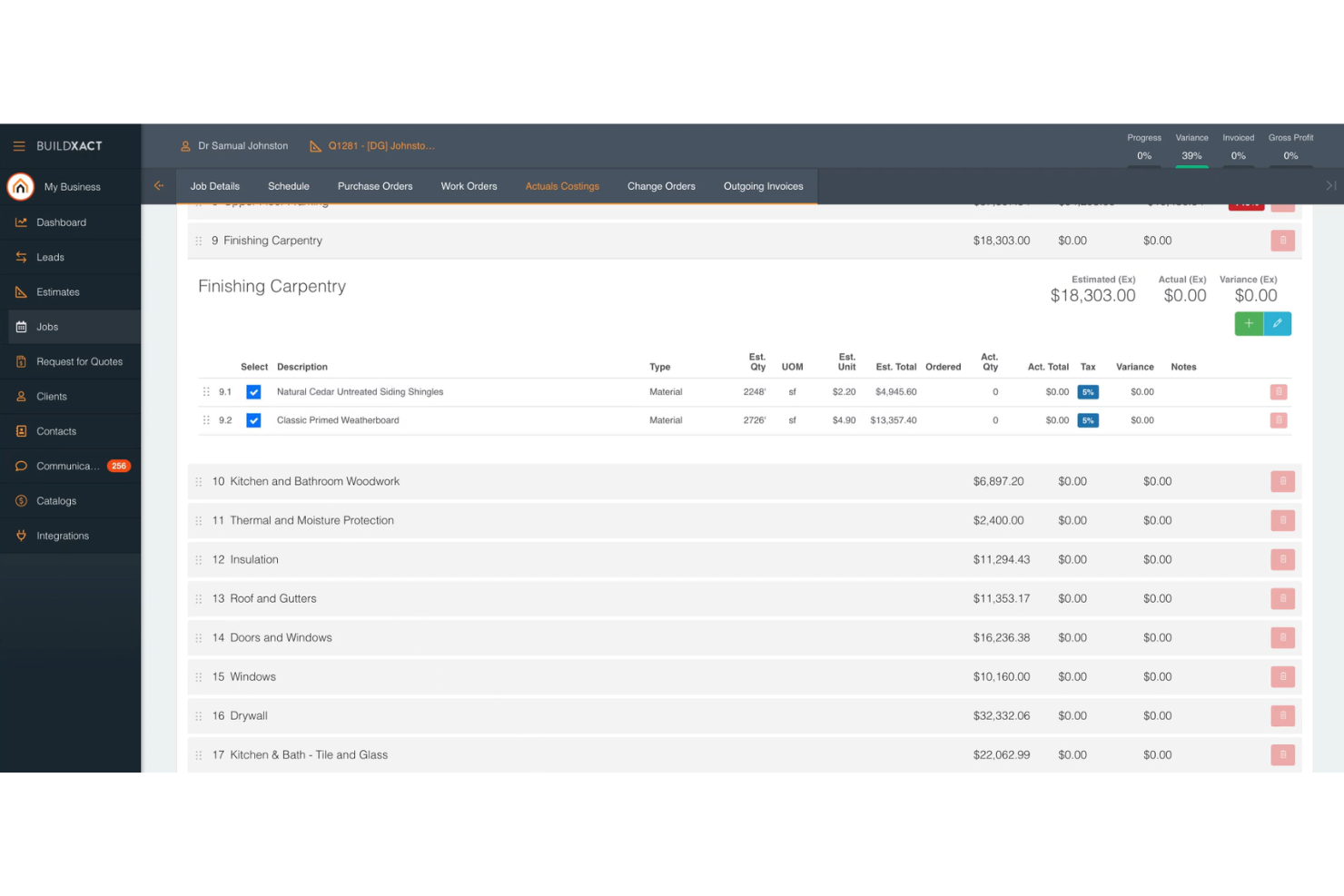The width and height of the screenshot is (1344, 896).
Task: Collapse the costings panel via the back chevron
Action: click(x=159, y=185)
